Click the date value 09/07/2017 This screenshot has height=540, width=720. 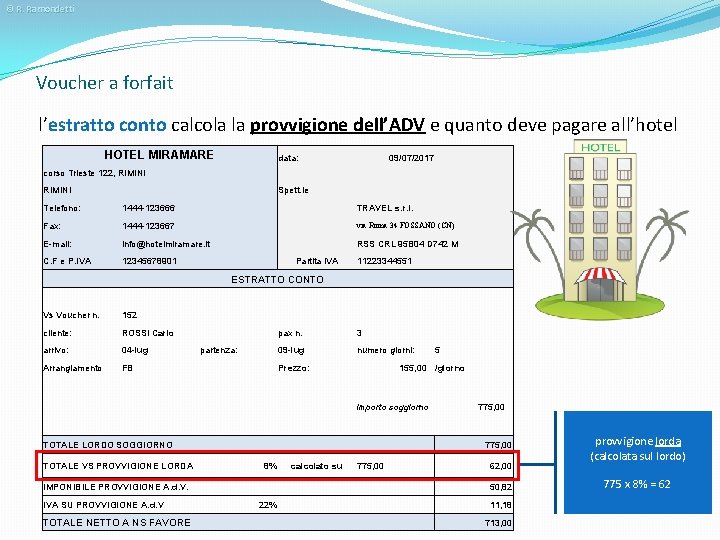(411, 158)
